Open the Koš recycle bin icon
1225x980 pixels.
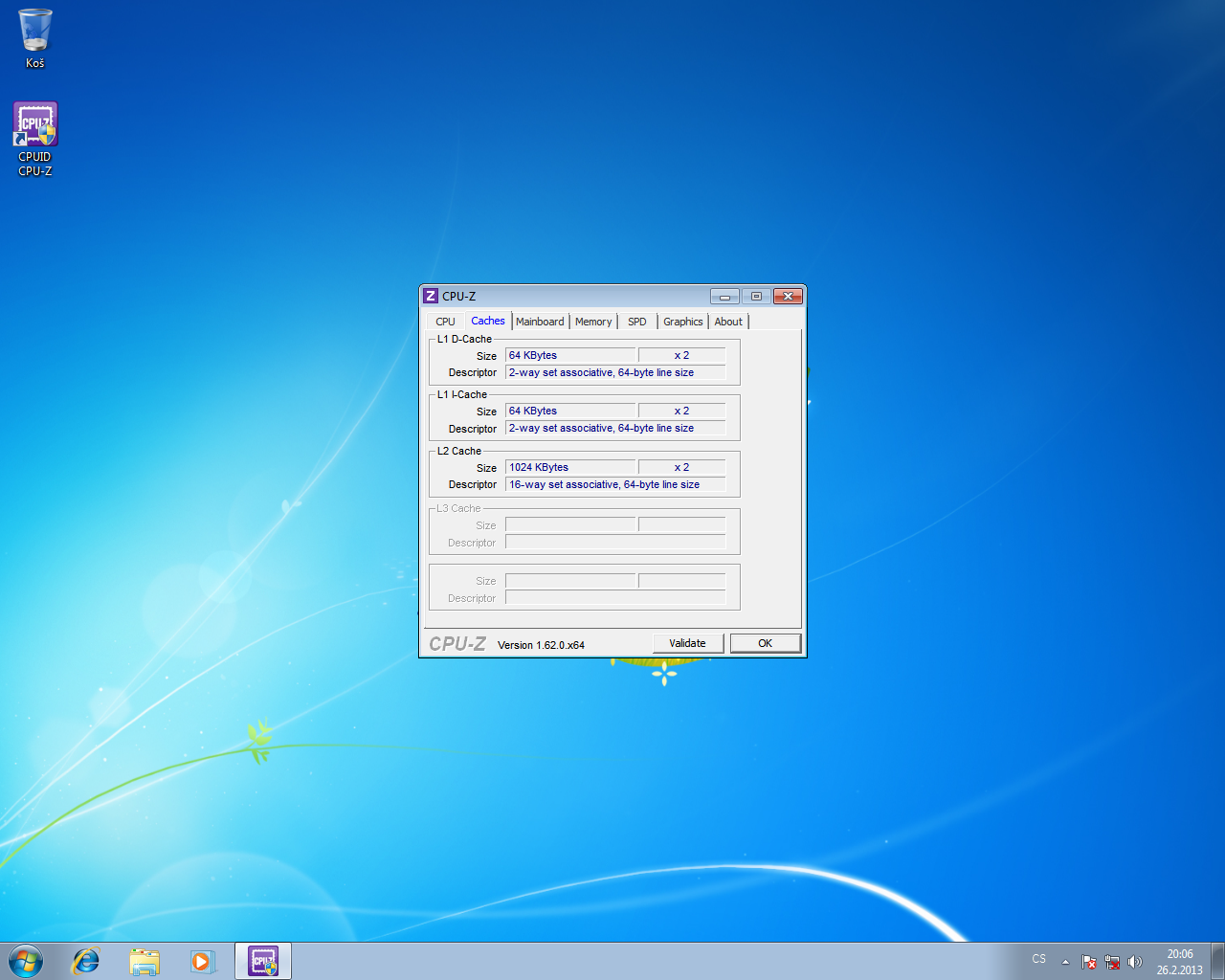click(35, 38)
